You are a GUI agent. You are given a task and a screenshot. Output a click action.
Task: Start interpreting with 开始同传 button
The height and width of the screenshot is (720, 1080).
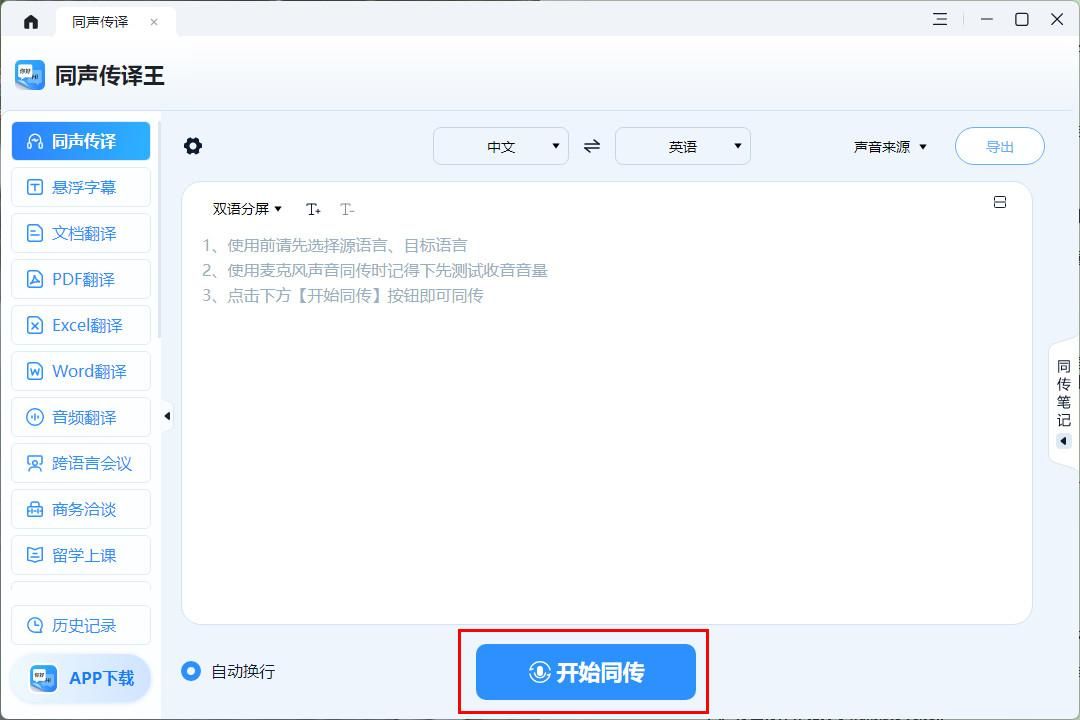point(585,672)
